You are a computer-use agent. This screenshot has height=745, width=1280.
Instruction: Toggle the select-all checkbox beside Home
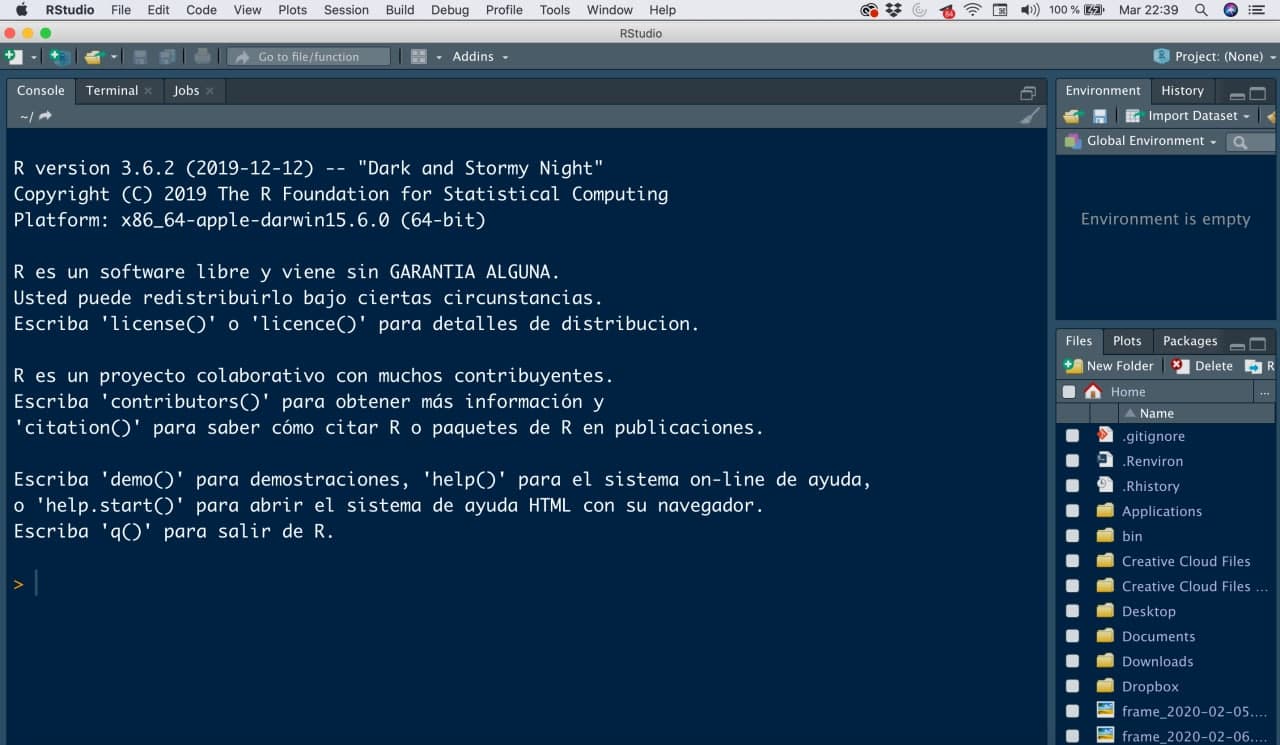point(1069,392)
